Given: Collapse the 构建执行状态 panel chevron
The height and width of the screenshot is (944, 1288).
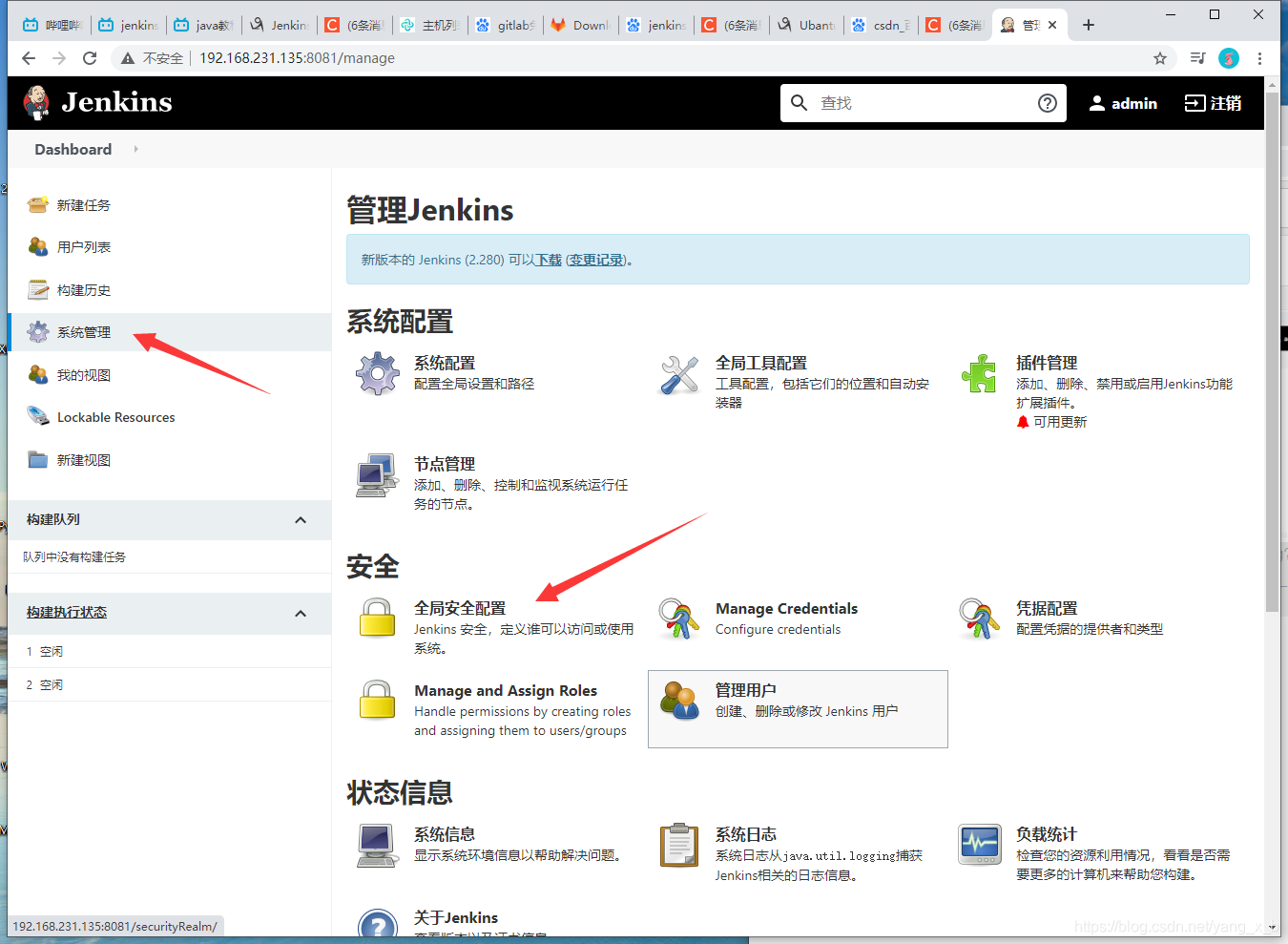Looking at the screenshot, I should tap(301, 614).
